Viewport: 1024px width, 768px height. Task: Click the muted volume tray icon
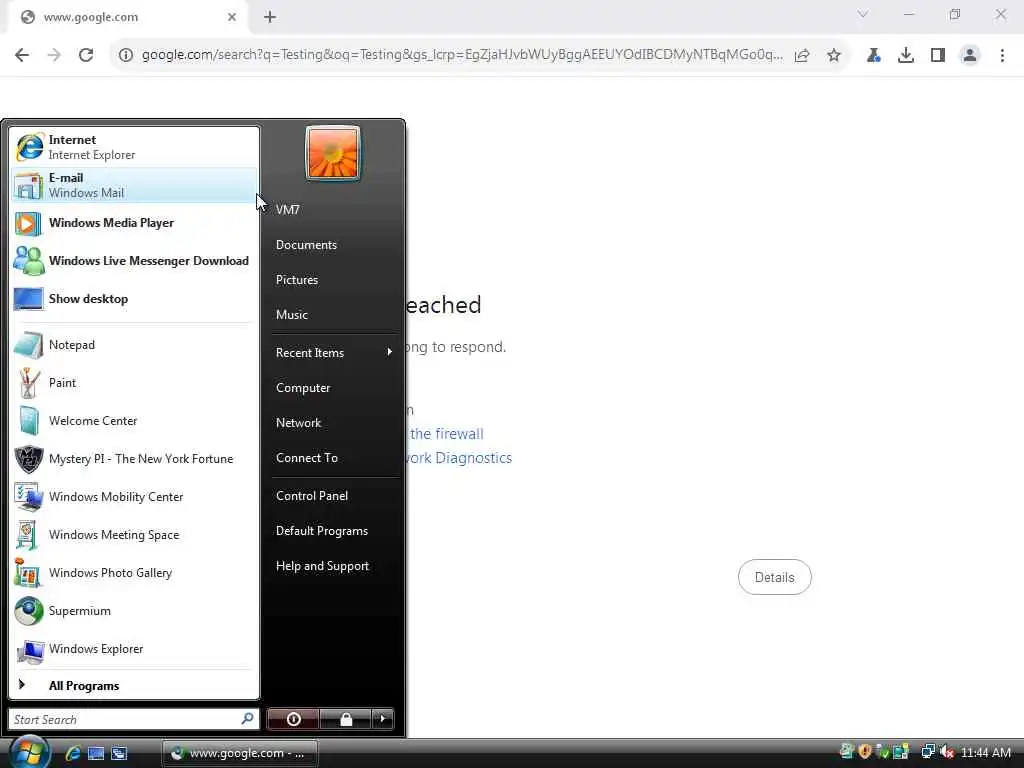(x=946, y=752)
